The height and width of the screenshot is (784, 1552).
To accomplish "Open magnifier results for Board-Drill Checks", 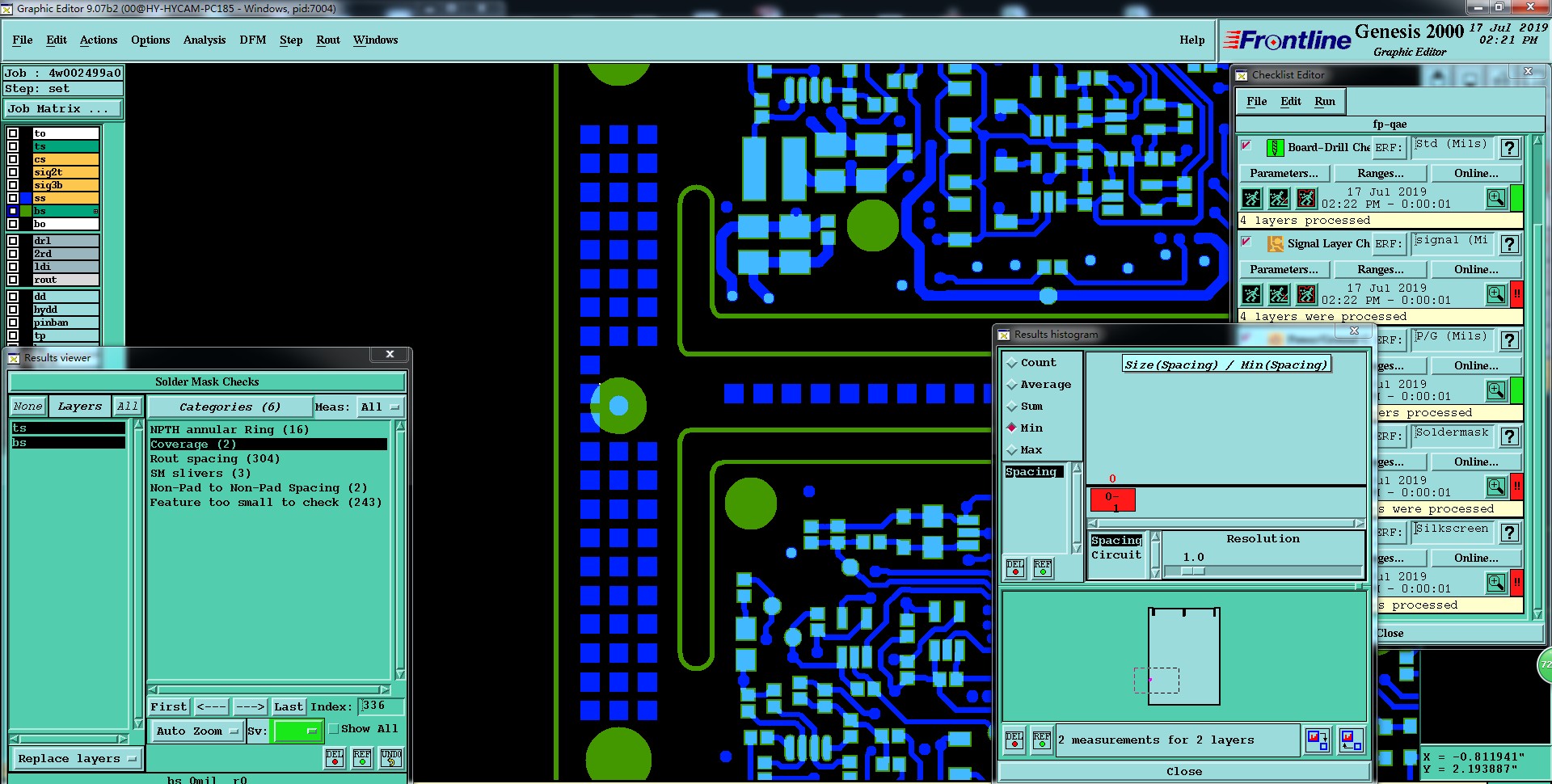I will 1496,198.
